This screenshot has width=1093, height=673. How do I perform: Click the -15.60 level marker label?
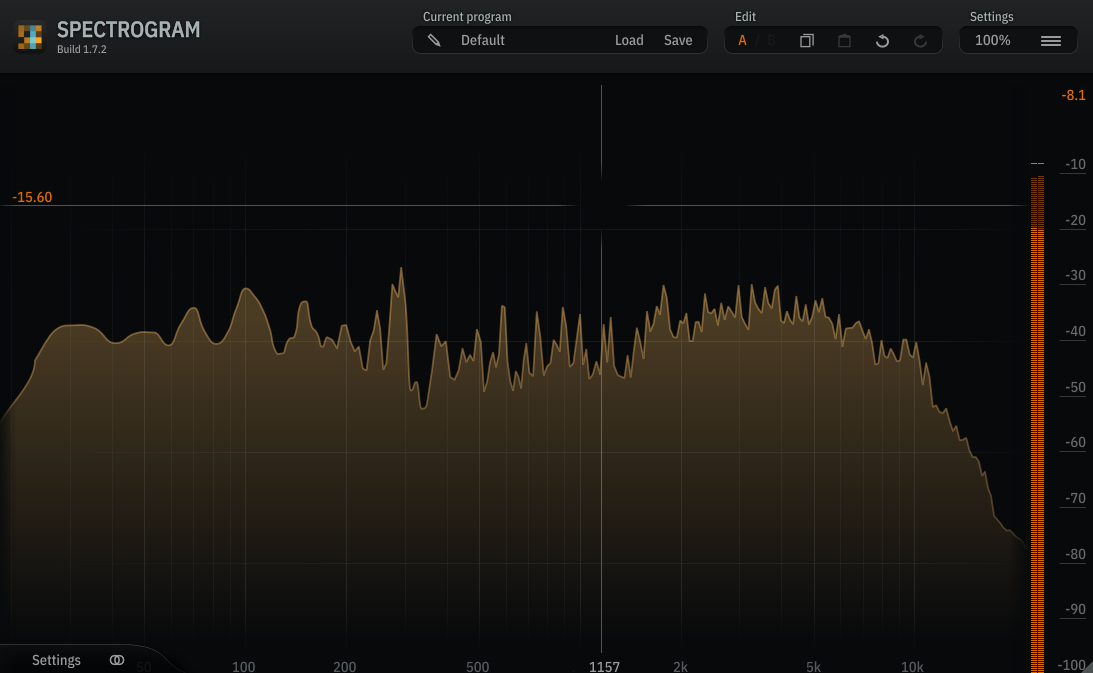[x=32, y=197]
